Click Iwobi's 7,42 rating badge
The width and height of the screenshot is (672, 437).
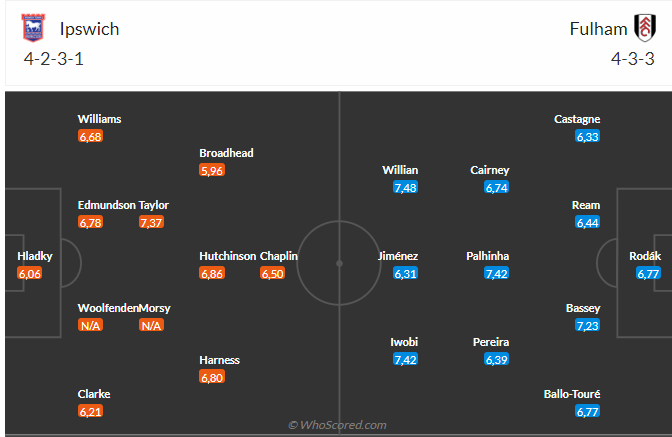[405, 359]
